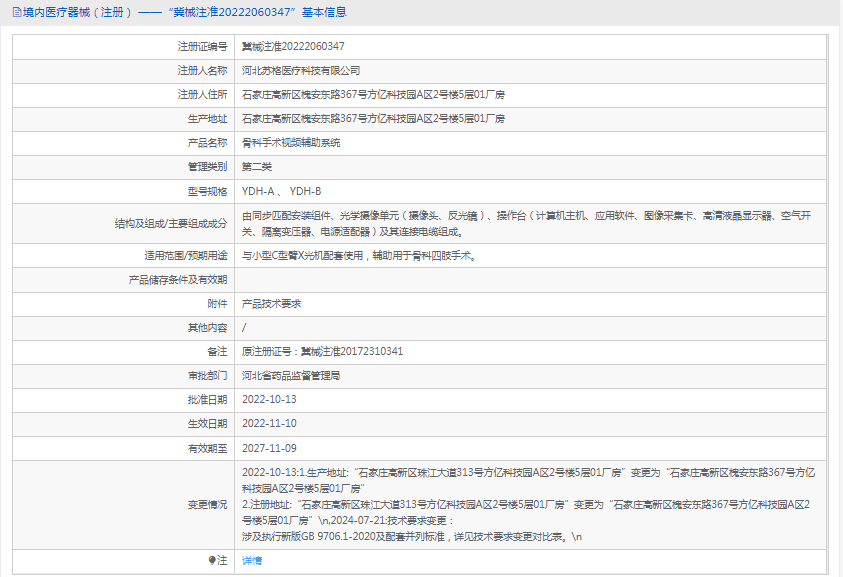
Task: Select the slash value in 其他内容 row
Action: 244,327
